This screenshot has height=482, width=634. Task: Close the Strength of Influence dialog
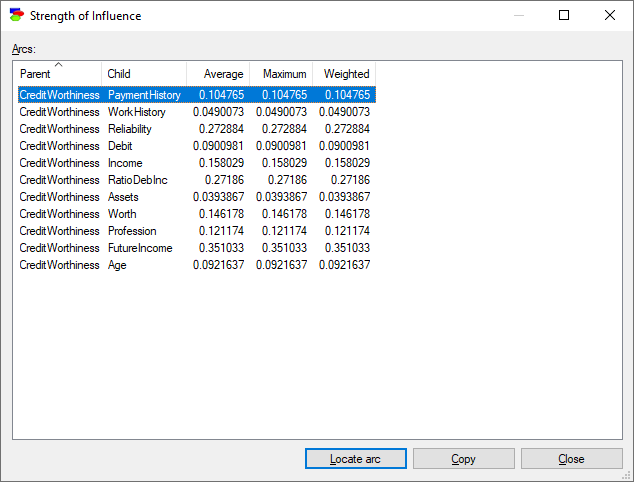[571, 459]
